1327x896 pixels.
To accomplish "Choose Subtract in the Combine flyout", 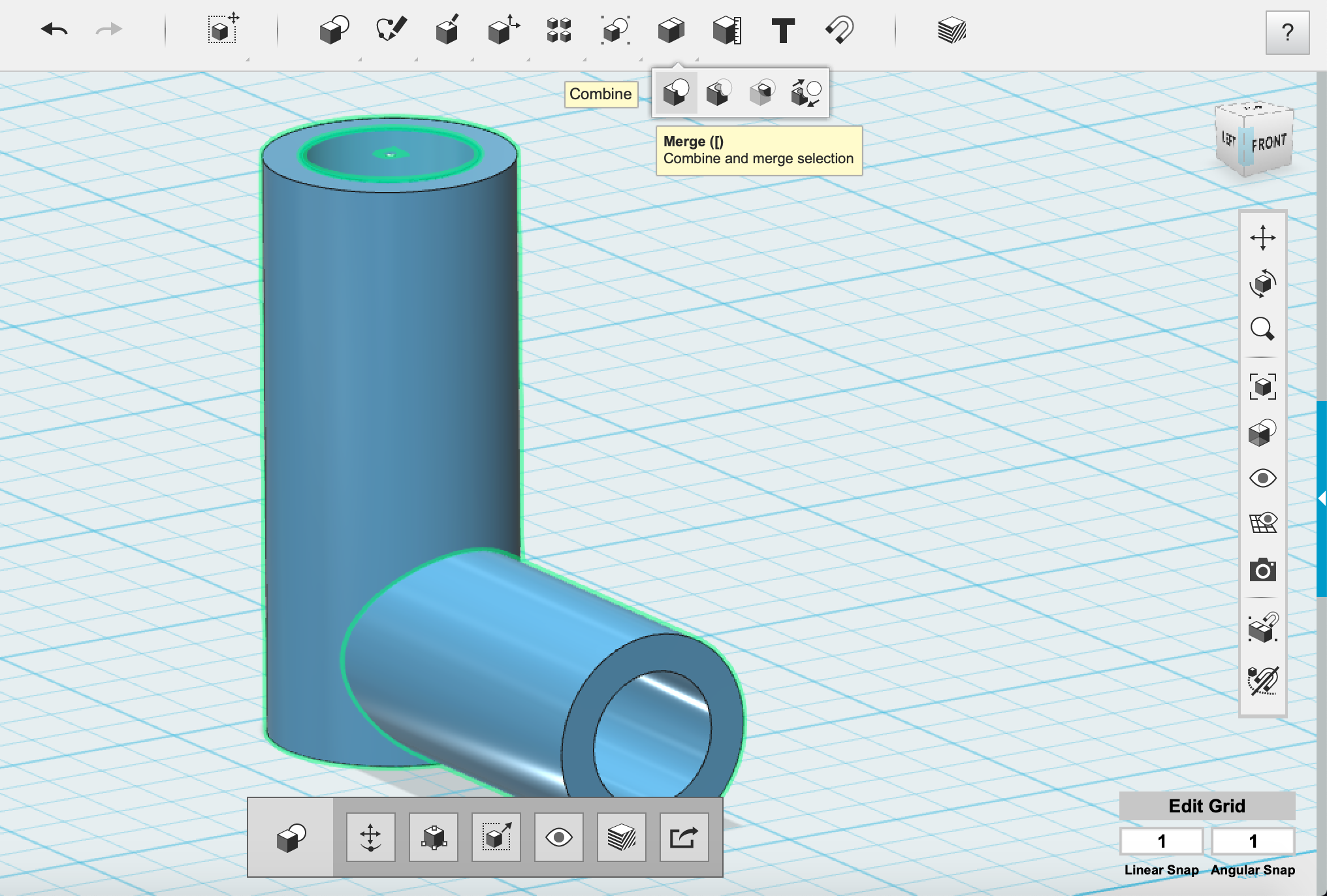I will tap(719, 93).
